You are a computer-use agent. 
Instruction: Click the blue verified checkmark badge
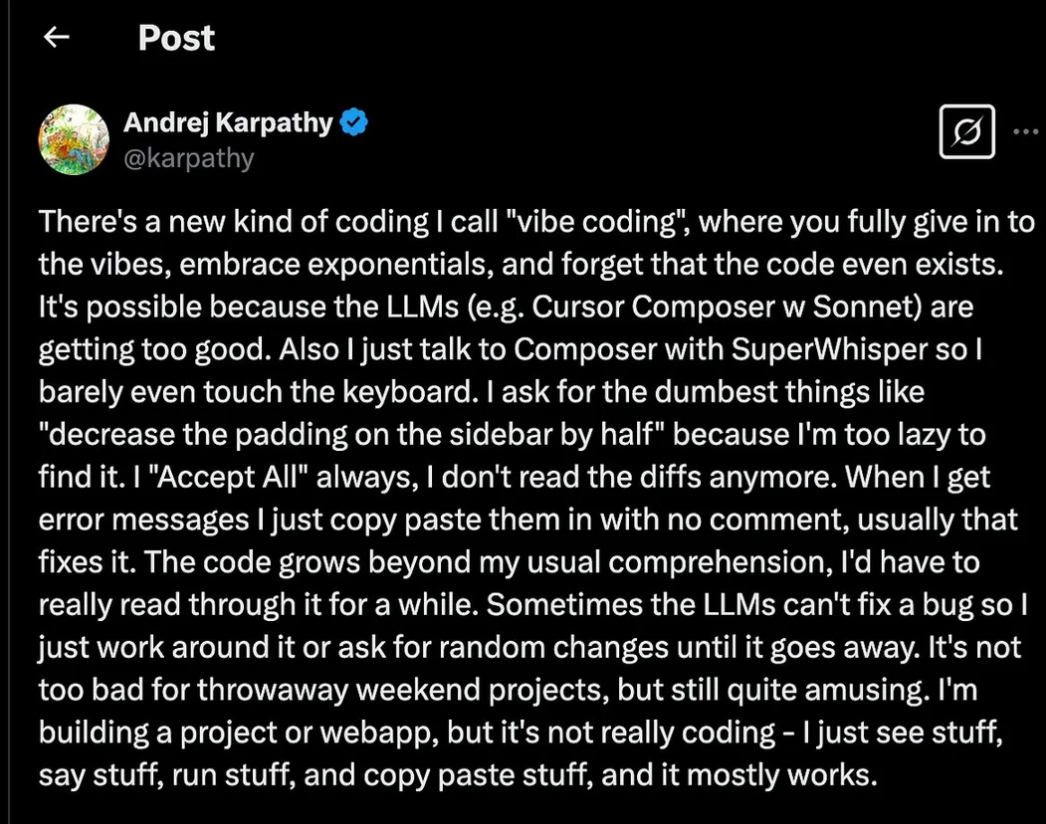[x=351, y=122]
